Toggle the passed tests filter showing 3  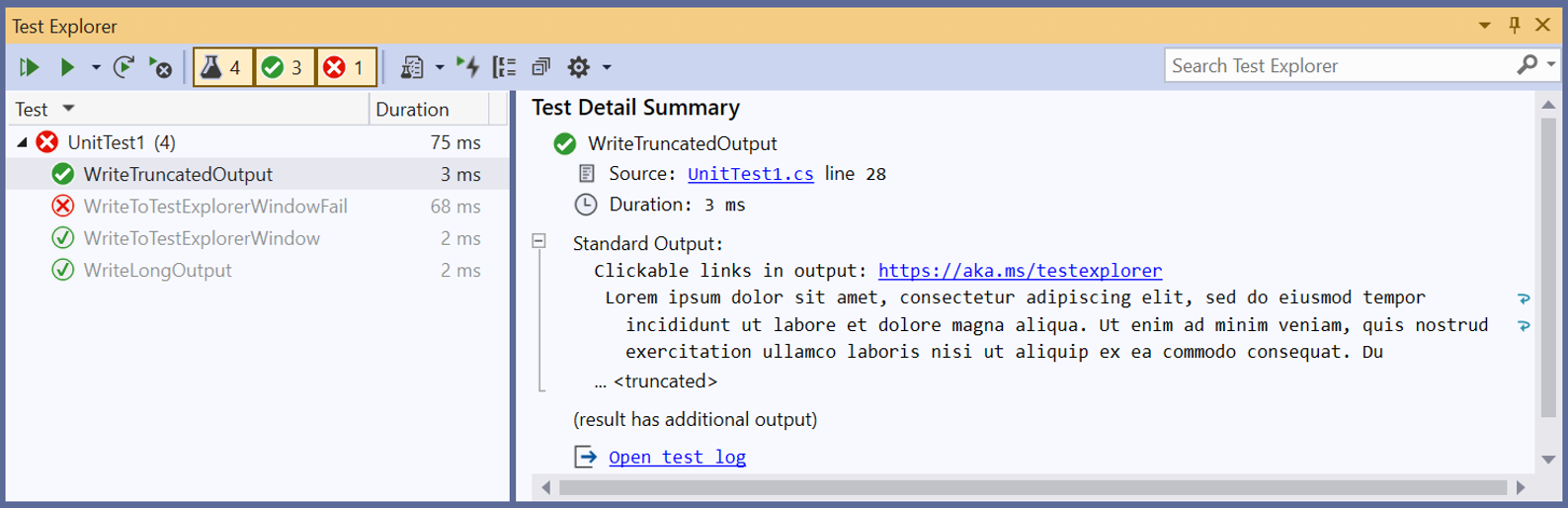[x=285, y=67]
